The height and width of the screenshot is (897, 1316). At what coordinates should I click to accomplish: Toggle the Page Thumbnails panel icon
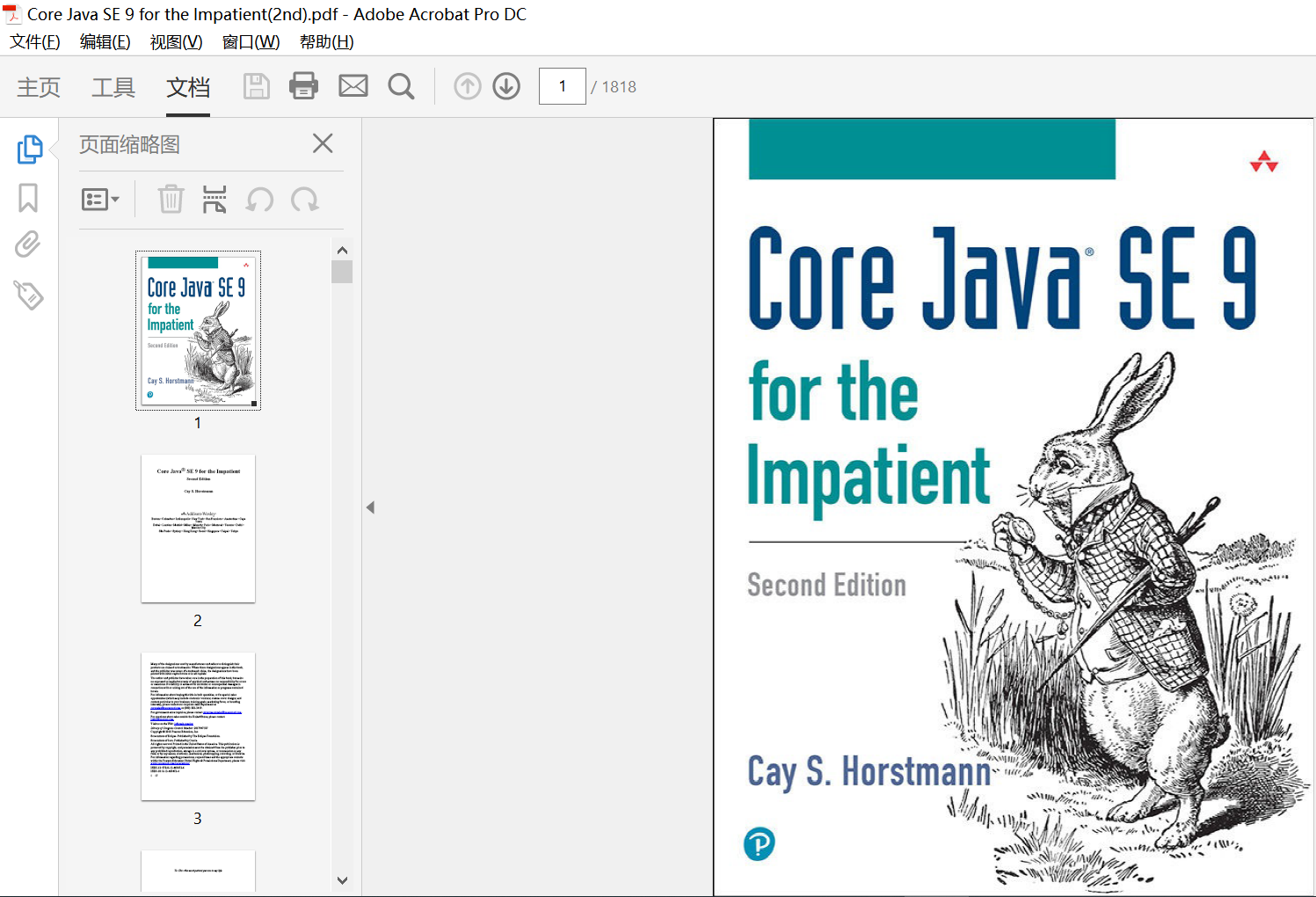pos(29,149)
